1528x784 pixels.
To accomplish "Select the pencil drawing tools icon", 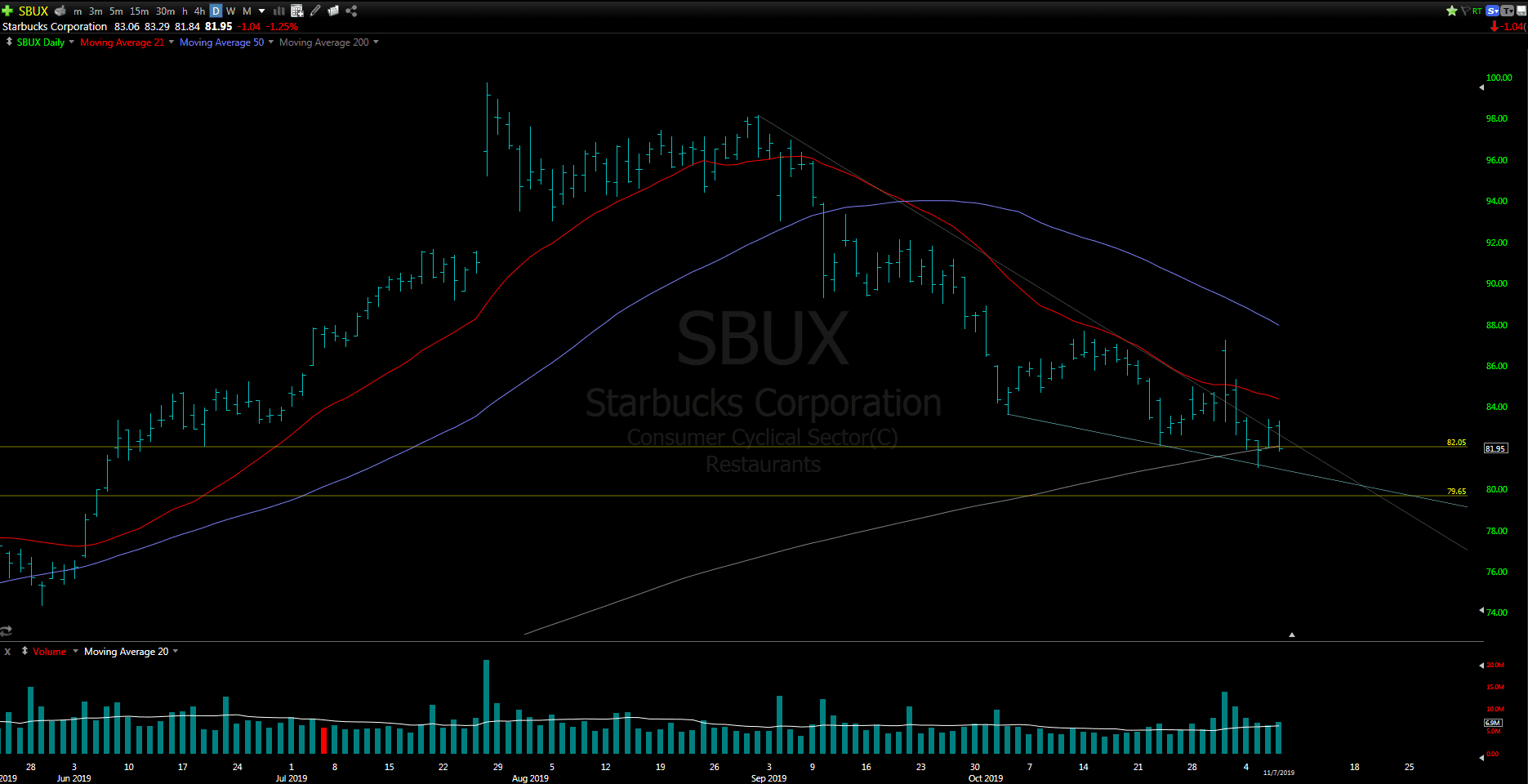I will pos(315,11).
